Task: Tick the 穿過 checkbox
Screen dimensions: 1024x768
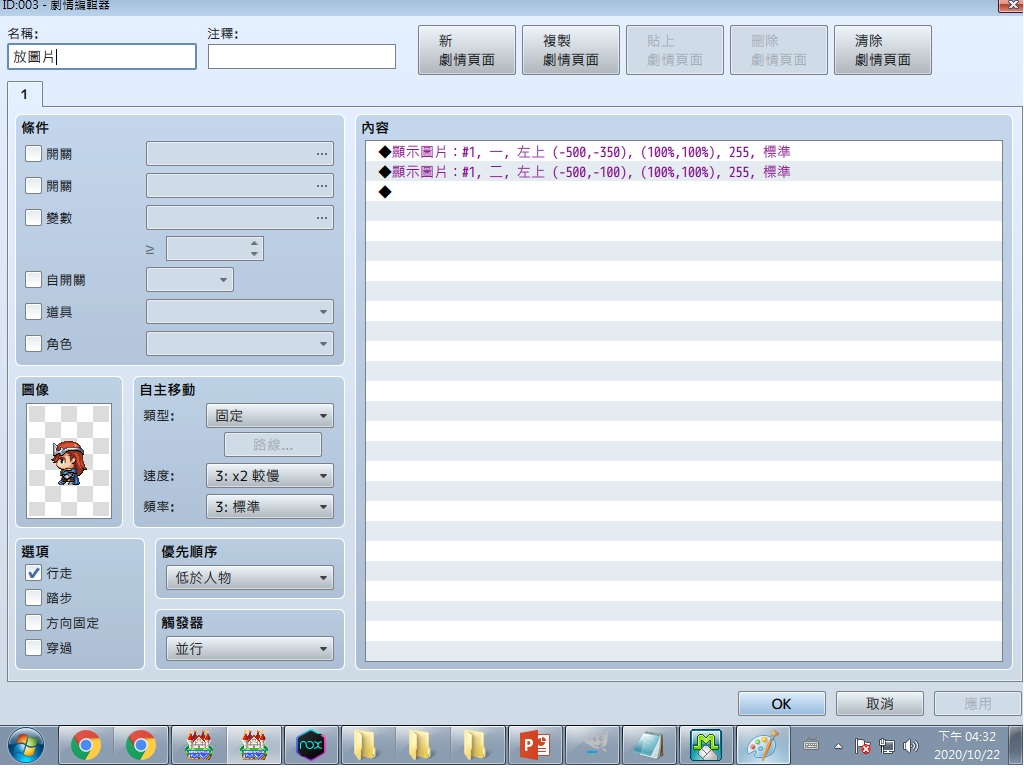Action: 33,648
